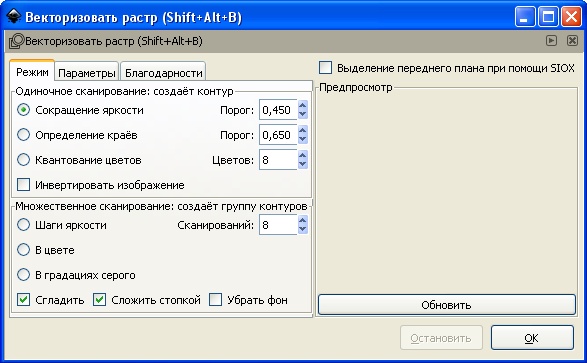Select the Определение краёв radio button
The height and width of the screenshot is (363, 587).
(23, 135)
